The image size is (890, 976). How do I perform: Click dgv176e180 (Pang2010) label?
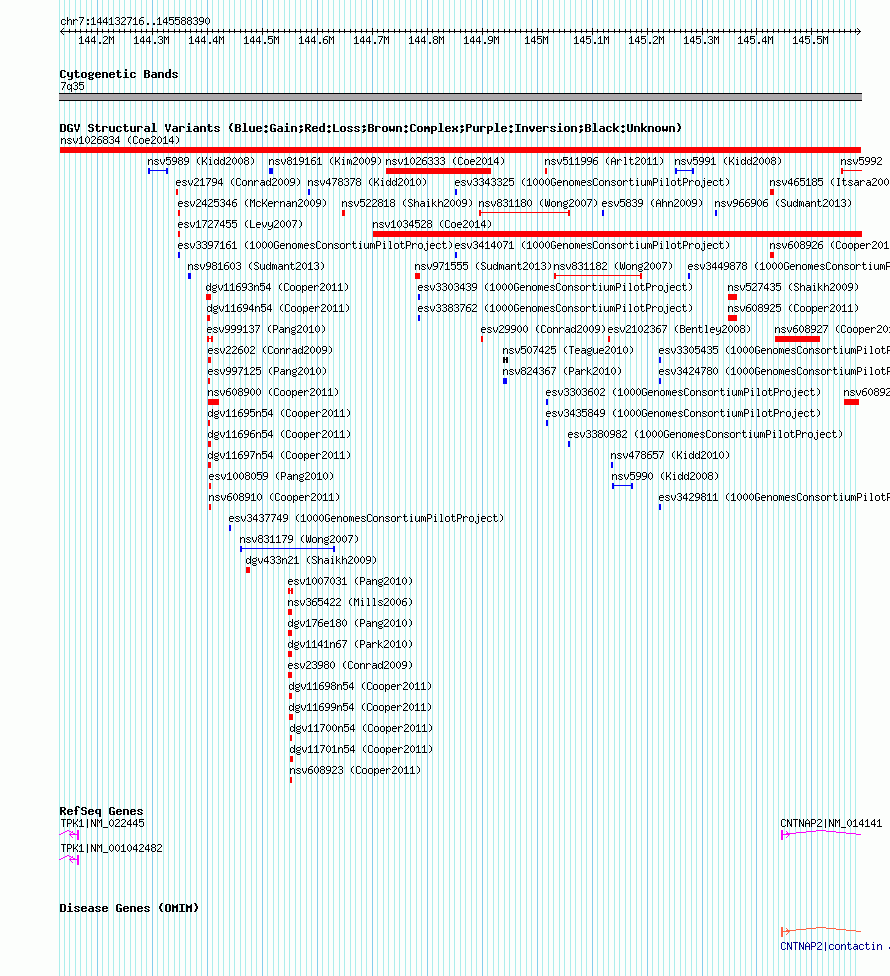click(x=350, y=624)
